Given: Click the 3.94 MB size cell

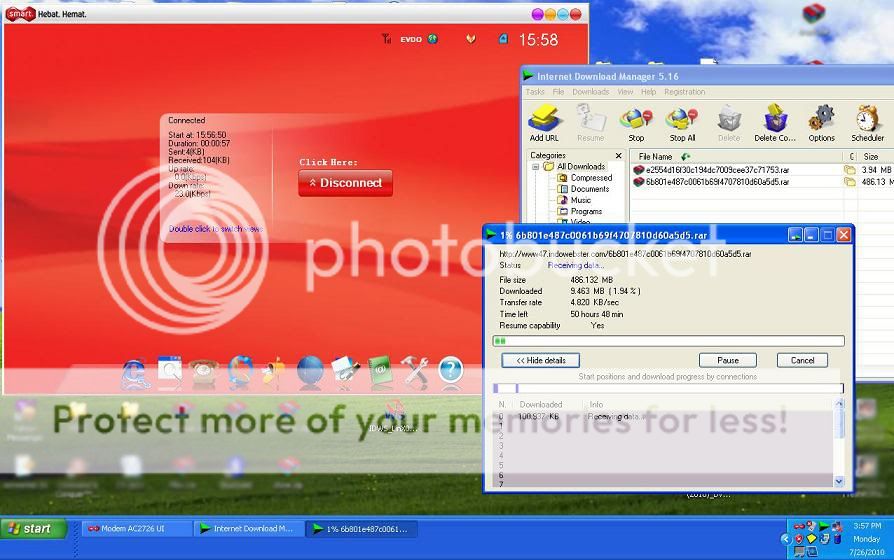Looking at the screenshot, I should pos(876,170).
